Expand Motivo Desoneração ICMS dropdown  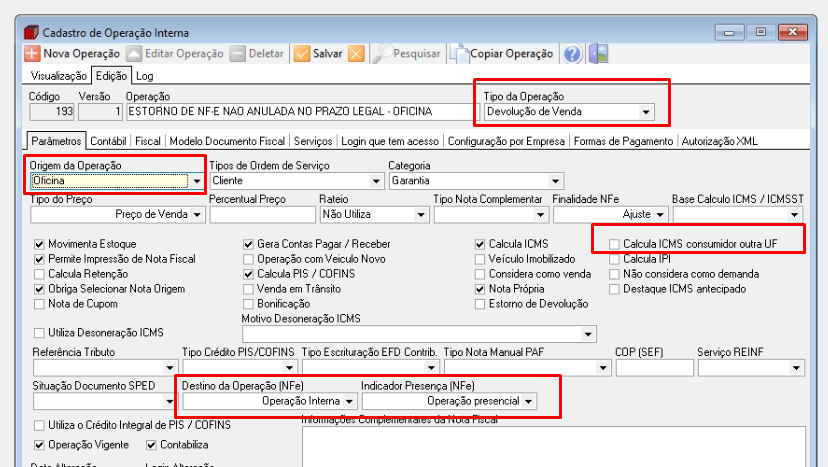588,334
